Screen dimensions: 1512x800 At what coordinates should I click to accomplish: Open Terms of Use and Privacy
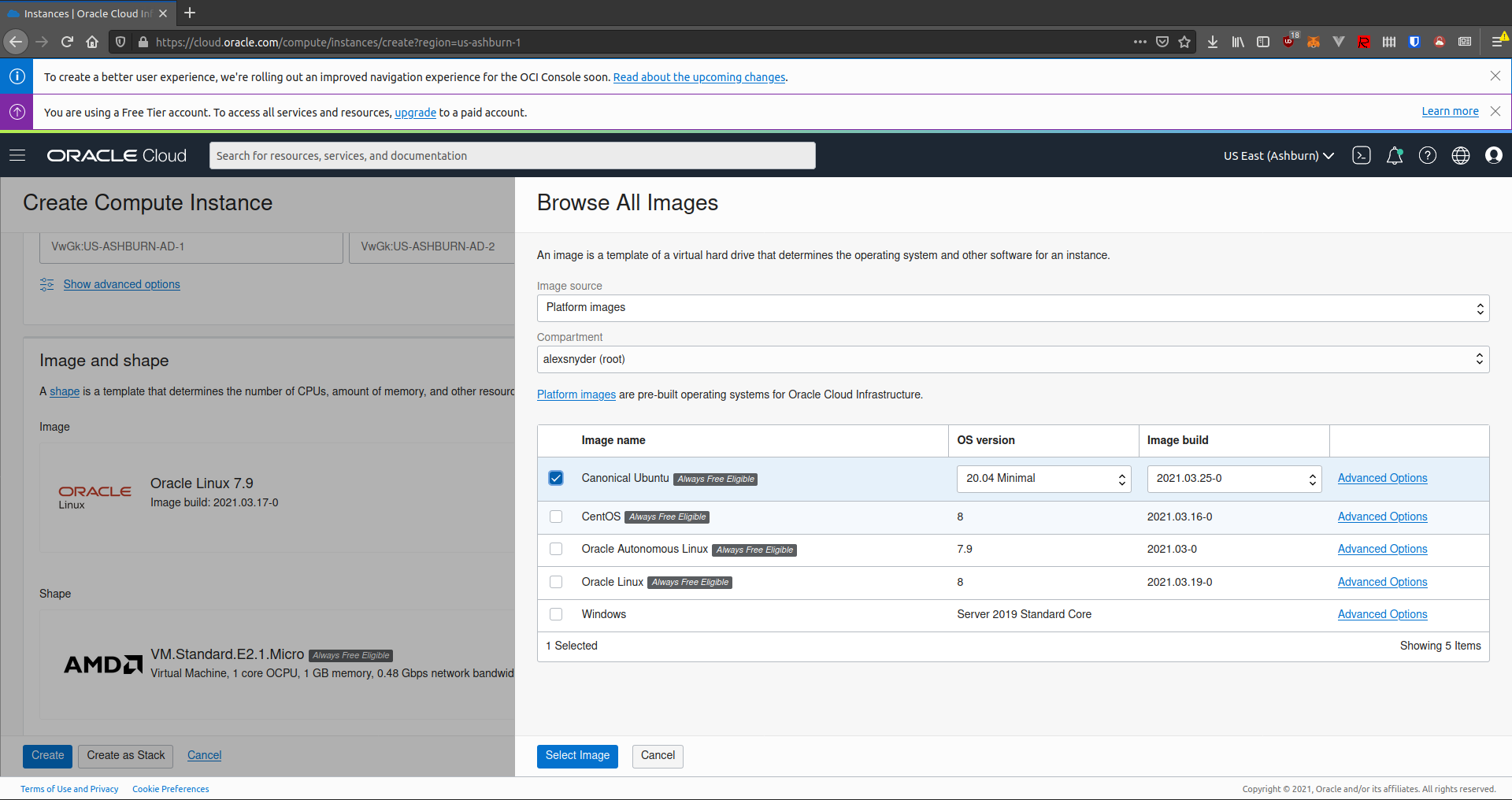click(x=69, y=789)
